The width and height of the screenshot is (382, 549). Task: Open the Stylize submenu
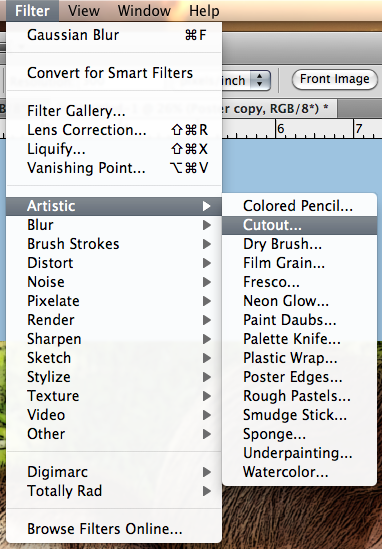click(x=114, y=377)
